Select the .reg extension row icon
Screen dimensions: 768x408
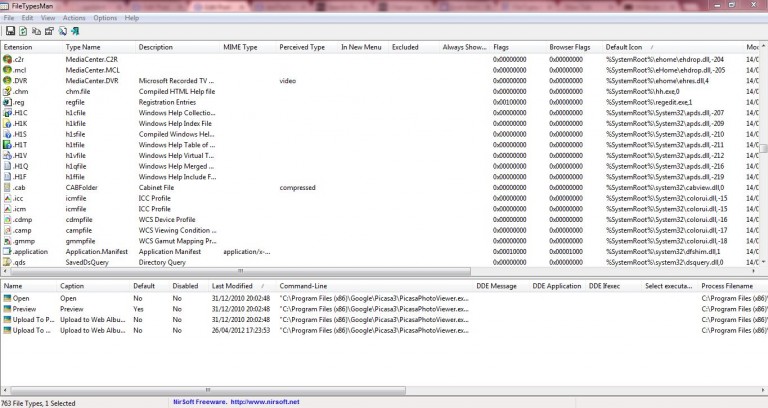[x=8, y=102]
